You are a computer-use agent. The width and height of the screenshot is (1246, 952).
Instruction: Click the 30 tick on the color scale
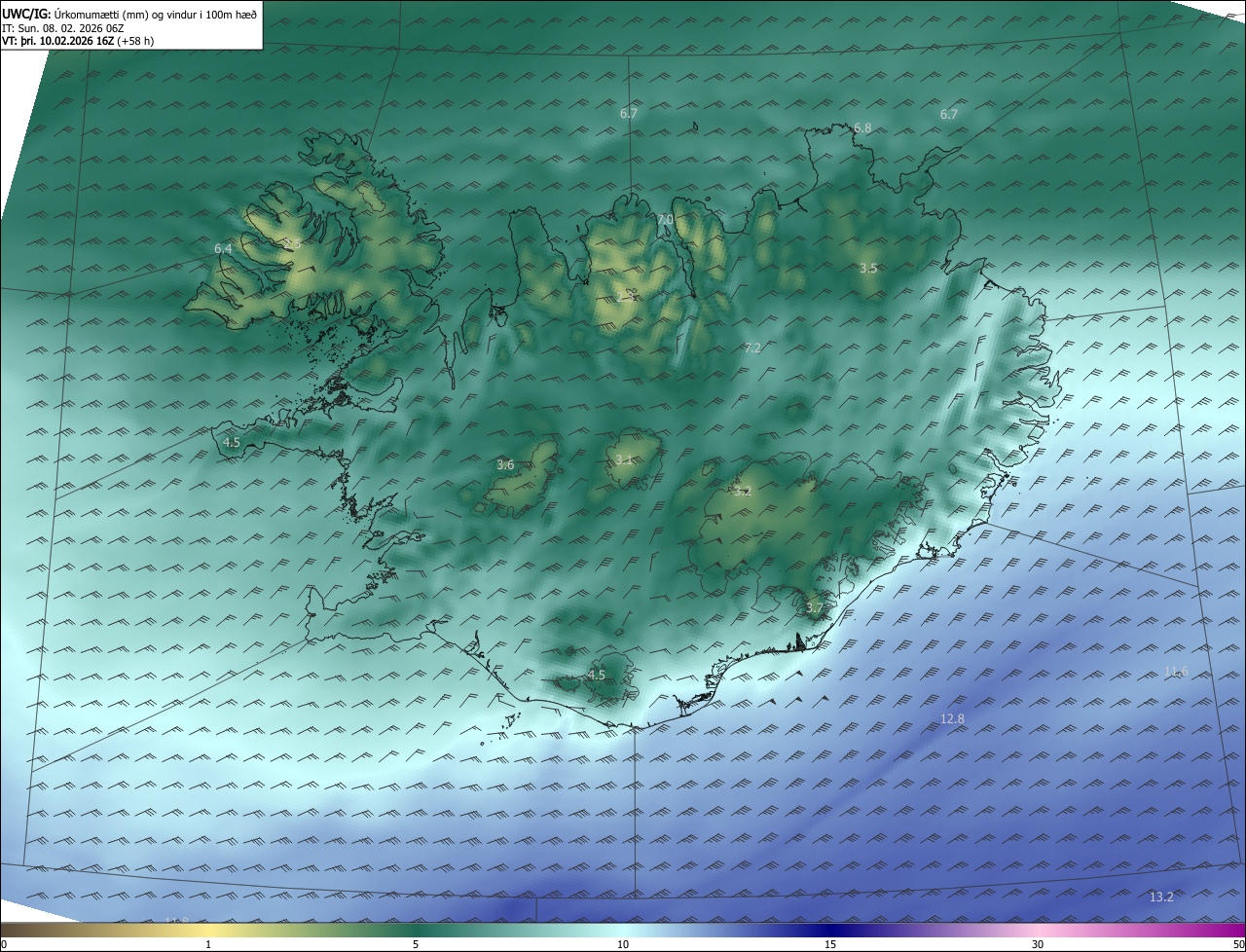pos(1038,944)
